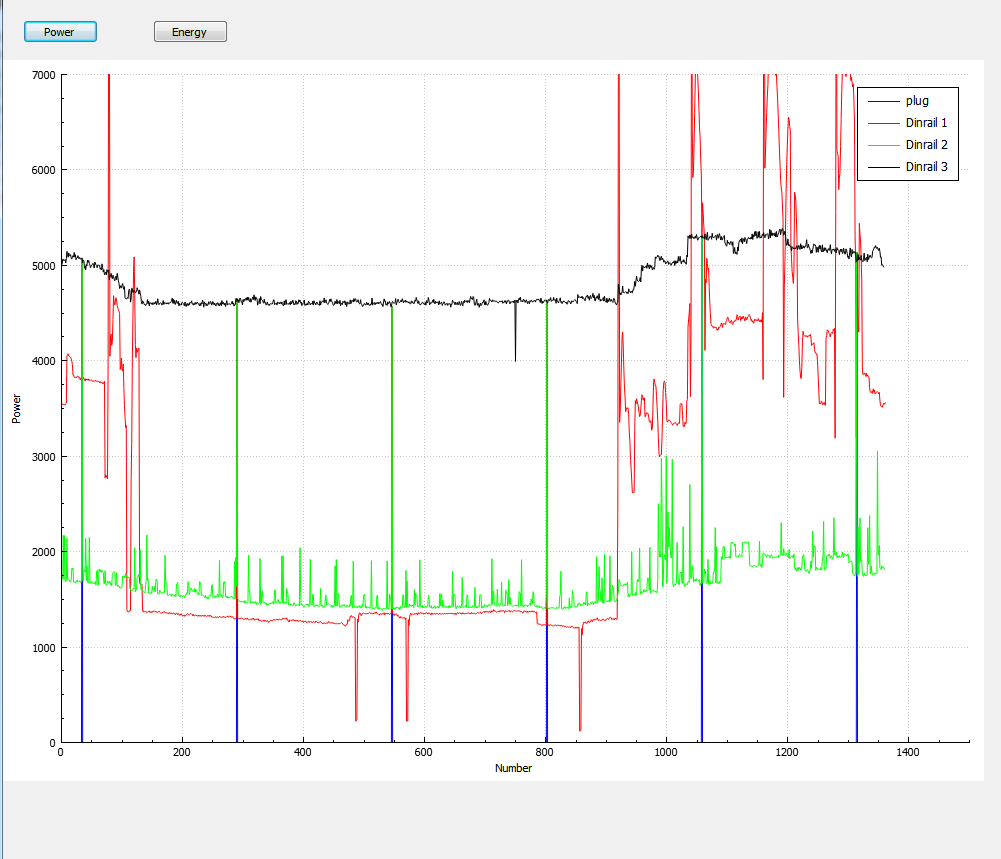The width and height of the screenshot is (1001, 859).
Task: Click the 800 x-axis tick label
Action: 545,752
